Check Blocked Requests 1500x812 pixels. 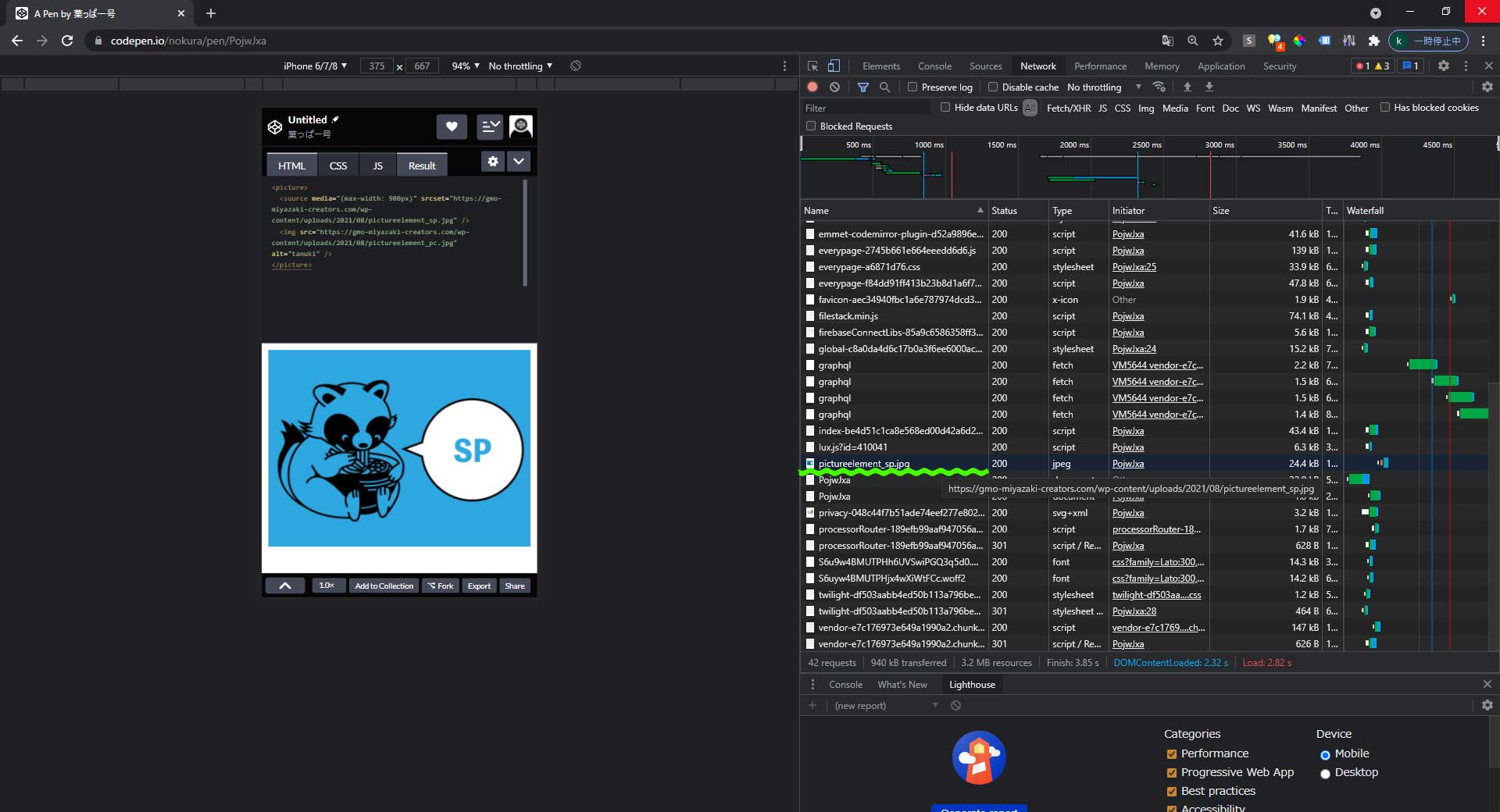(811, 126)
